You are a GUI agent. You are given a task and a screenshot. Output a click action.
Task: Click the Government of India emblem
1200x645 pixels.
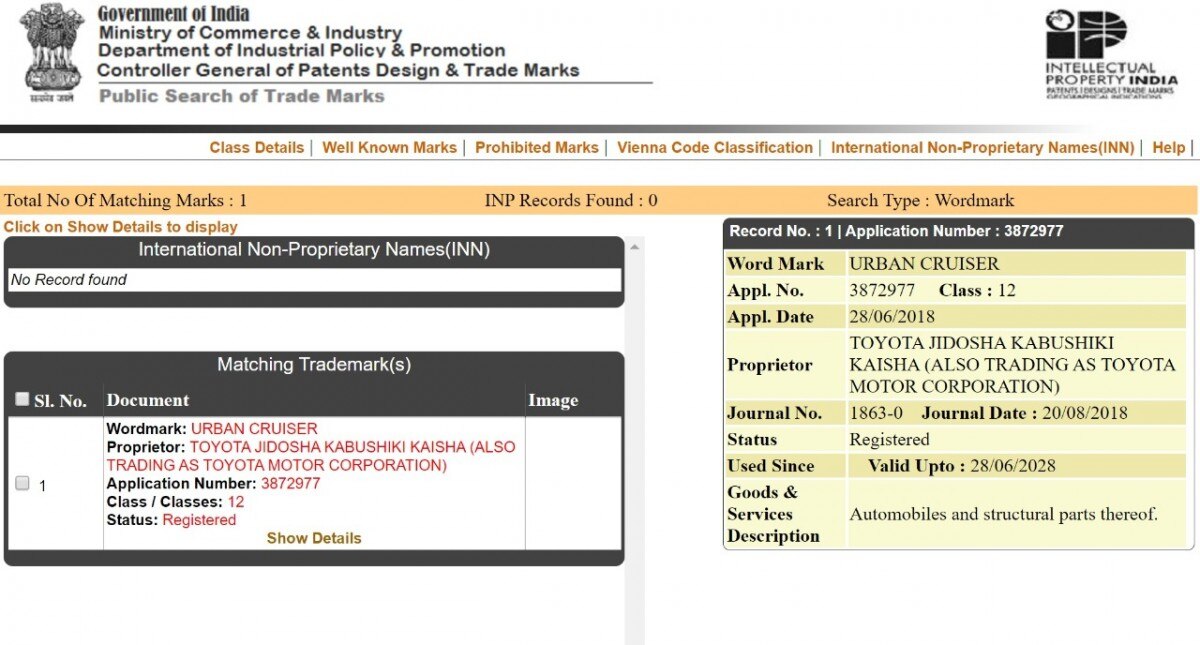(53, 52)
